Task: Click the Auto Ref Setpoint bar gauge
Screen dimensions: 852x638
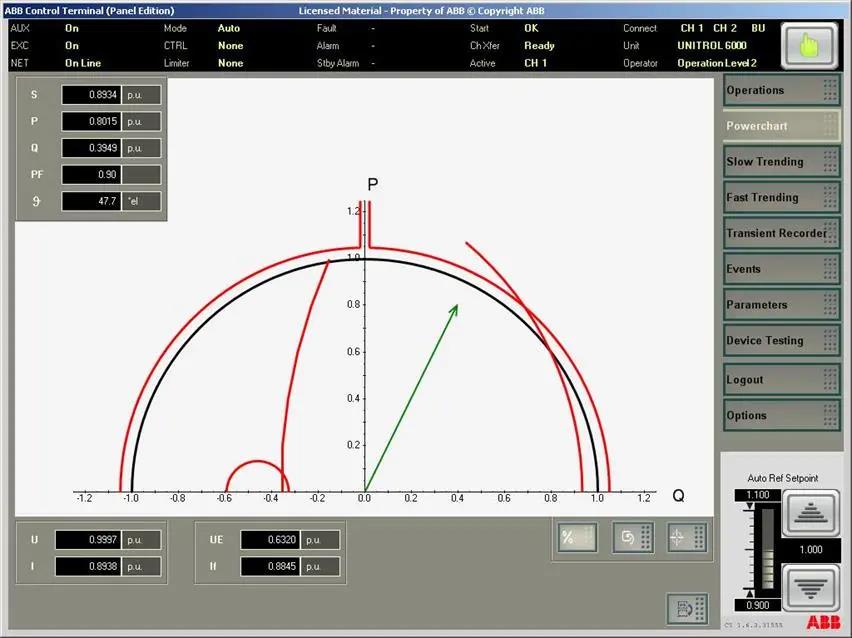Action: pyautogui.click(x=767, y=548)
